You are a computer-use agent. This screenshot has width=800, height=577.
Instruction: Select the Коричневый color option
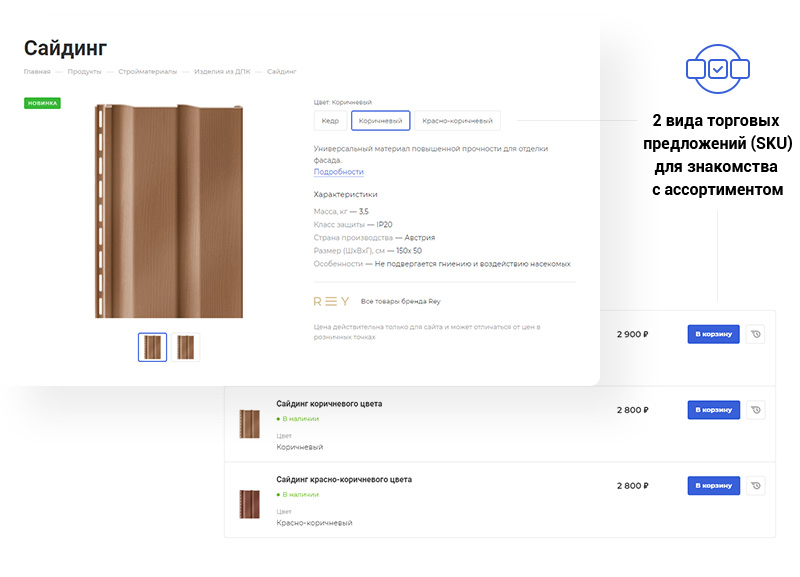(x=380, y=121)
